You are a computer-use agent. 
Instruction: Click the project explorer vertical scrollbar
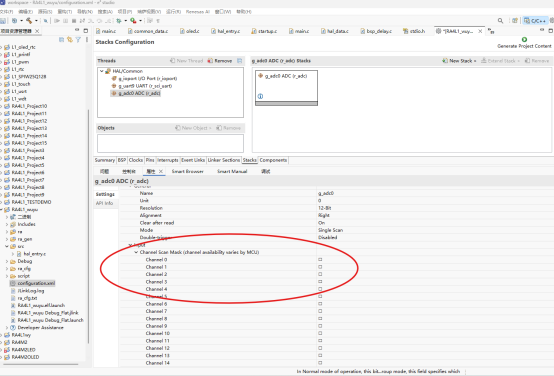[x=88, y=226]
